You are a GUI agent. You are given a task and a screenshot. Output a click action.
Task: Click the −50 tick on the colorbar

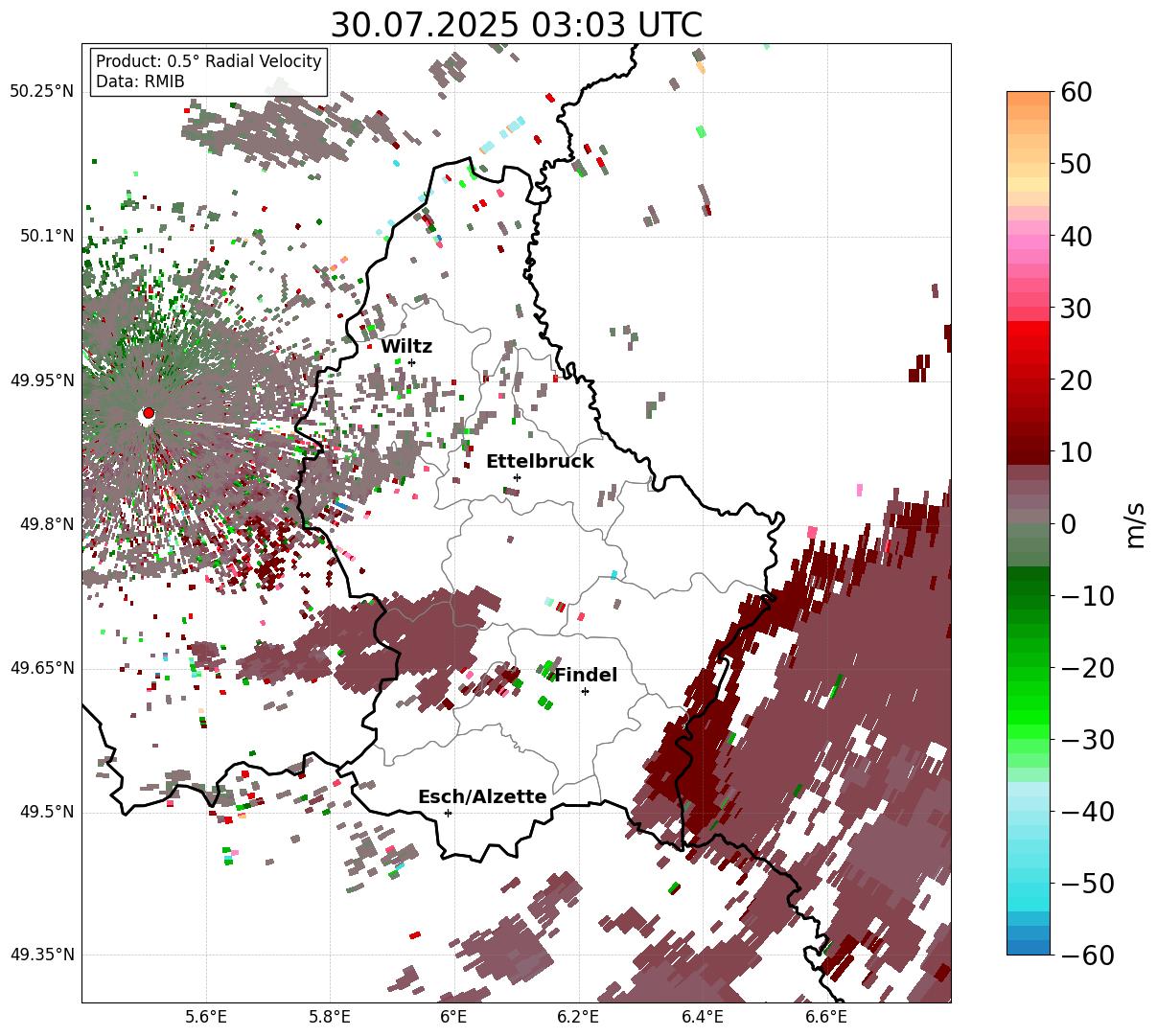pos(1087,883)
